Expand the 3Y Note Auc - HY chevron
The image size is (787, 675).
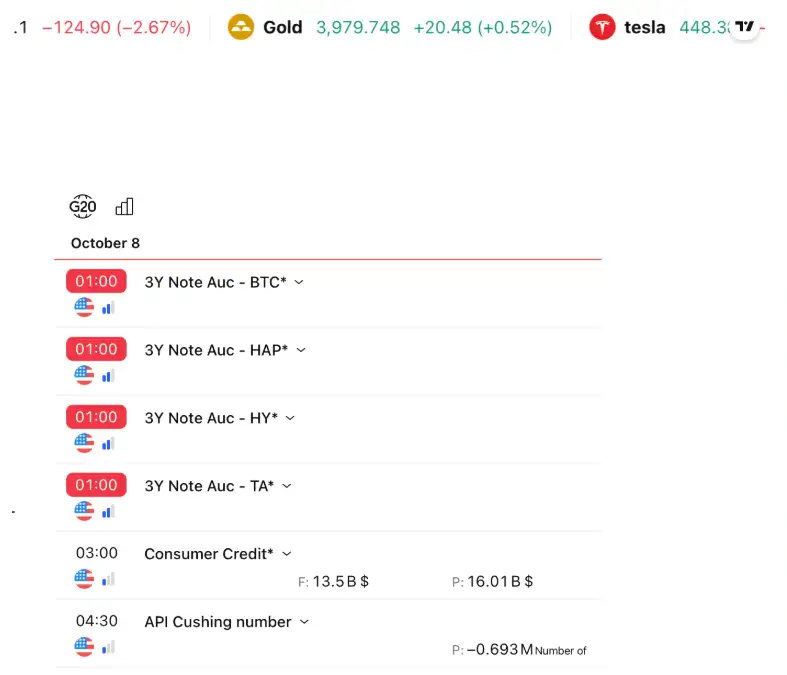(290, 418)
